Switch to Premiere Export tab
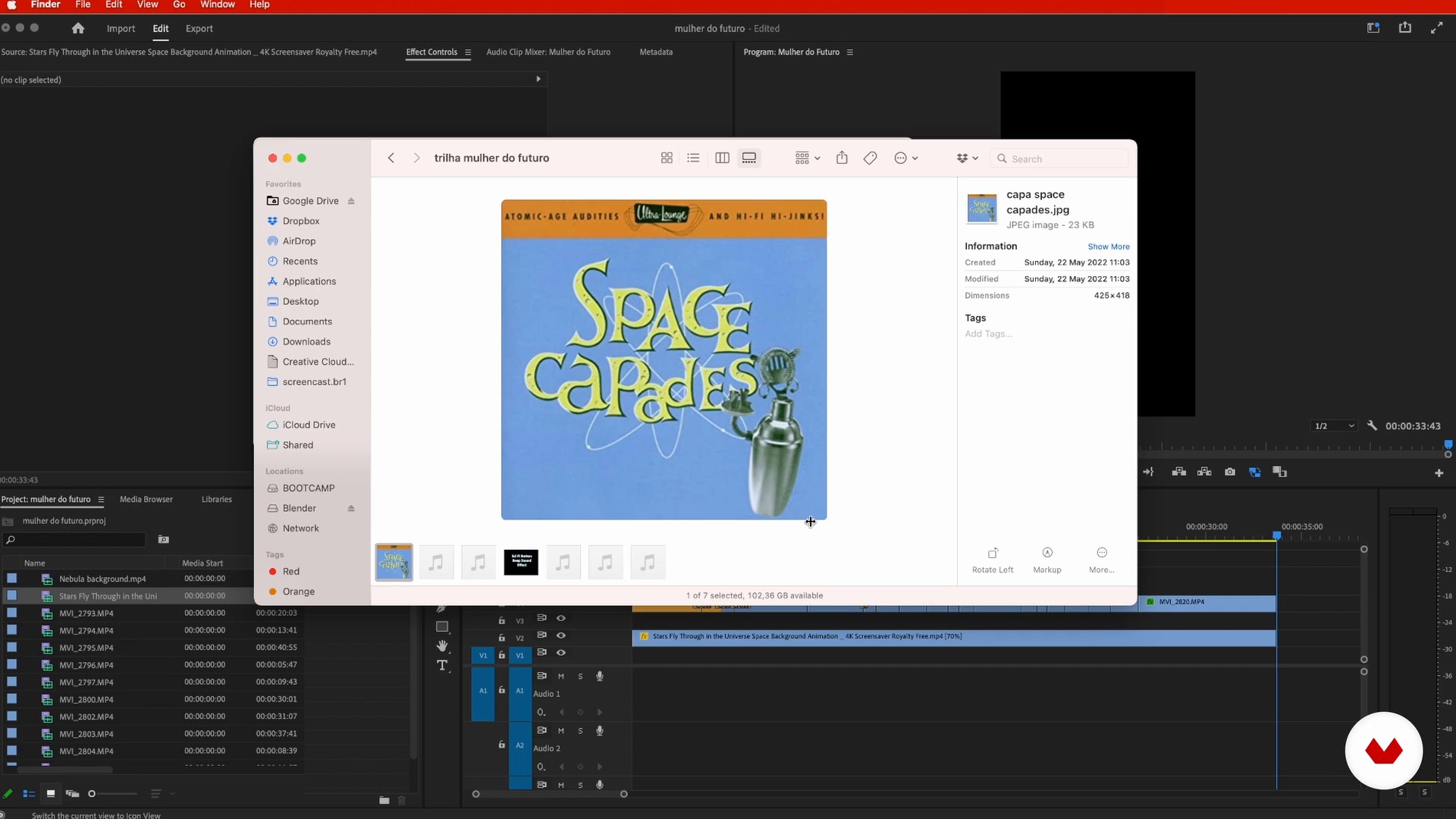 pos(199,28)
